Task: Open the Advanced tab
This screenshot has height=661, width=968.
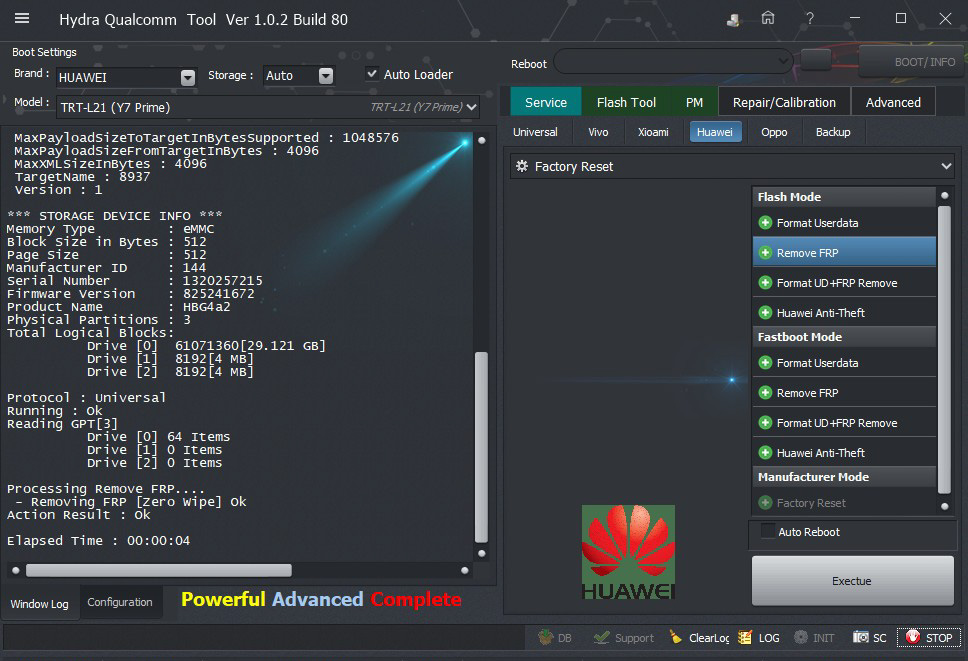Action: pyautogui.click(x=893, y=102)
